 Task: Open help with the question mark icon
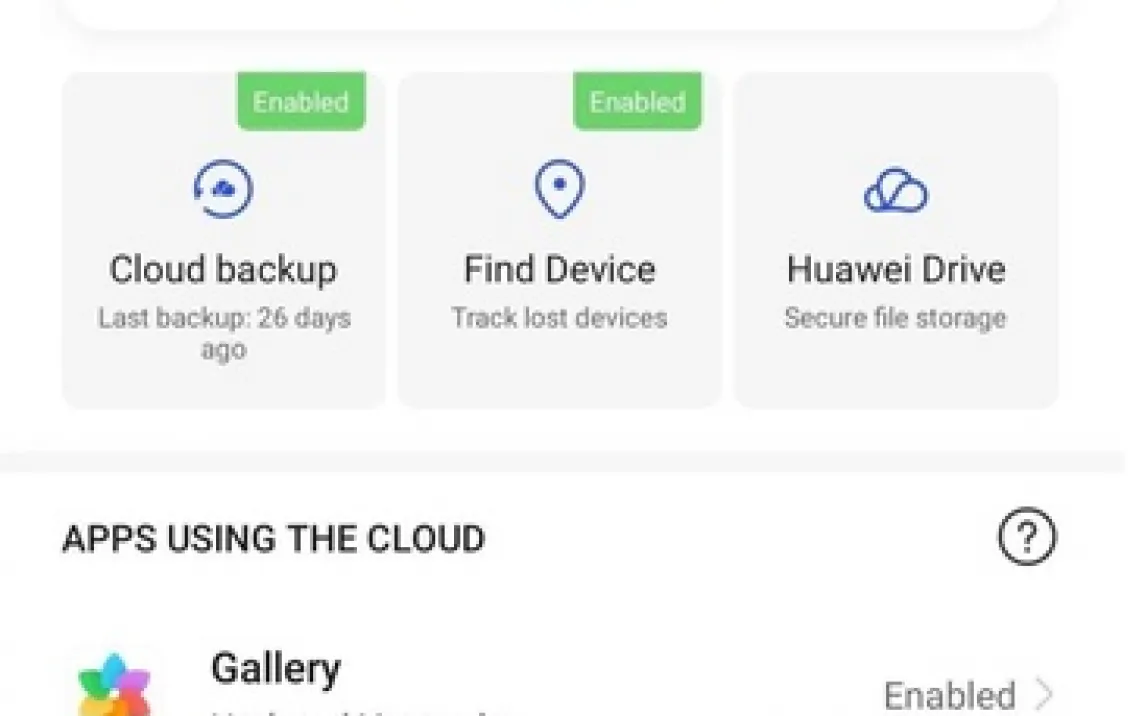pyautogui.click(x=1026, y=539)
